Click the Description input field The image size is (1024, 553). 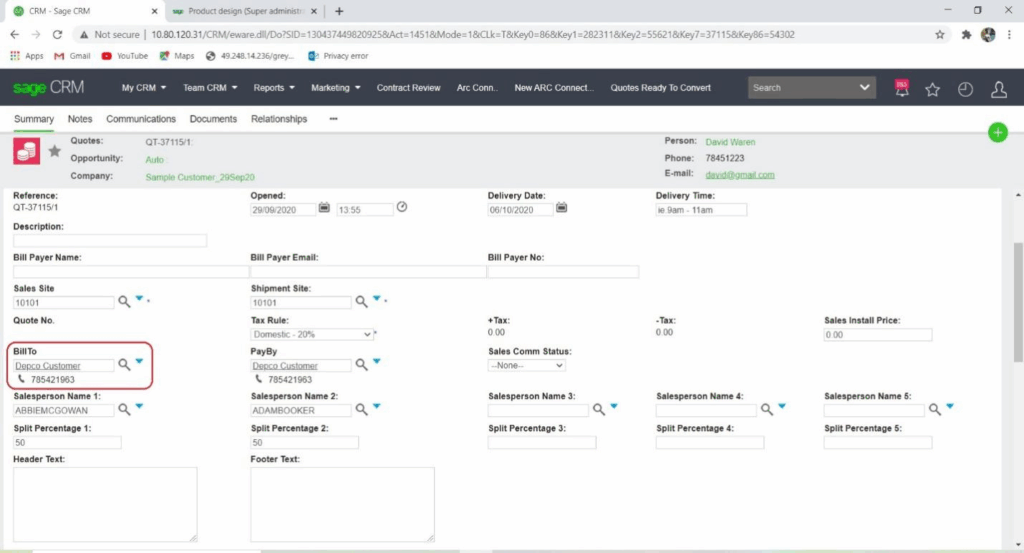coord(110,241)
